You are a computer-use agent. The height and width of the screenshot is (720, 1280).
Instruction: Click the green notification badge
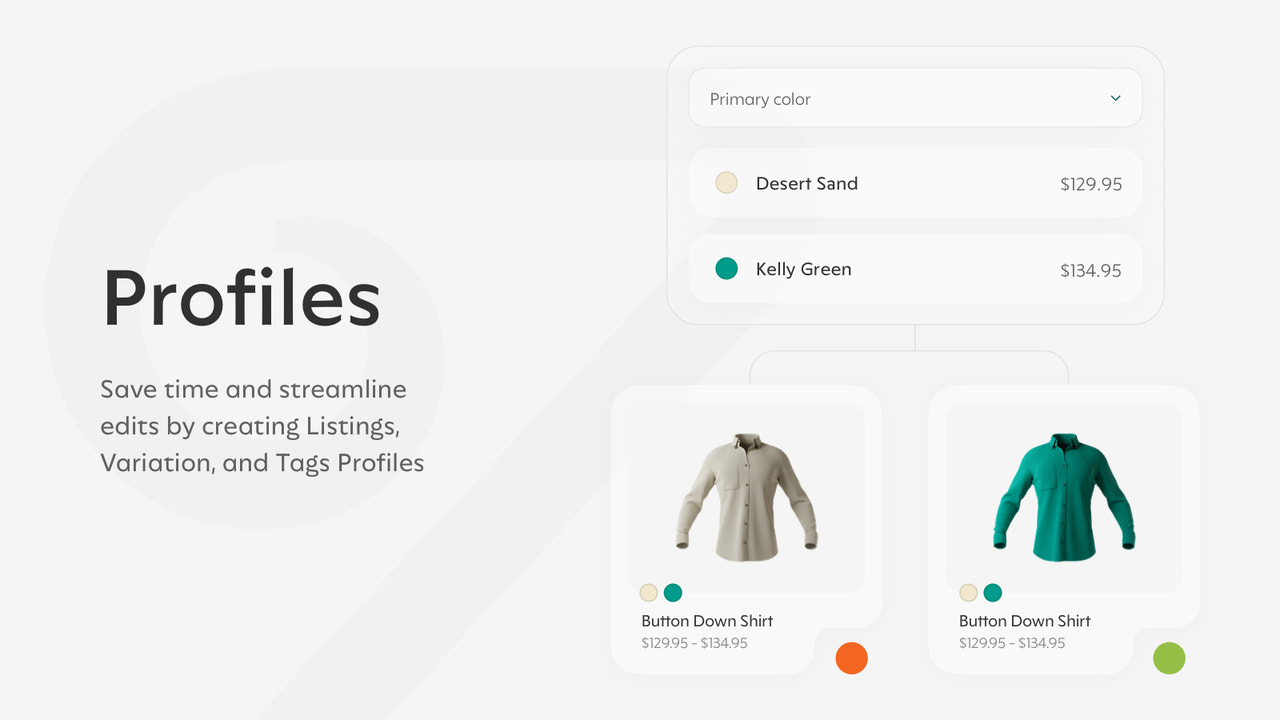point(1168,658)
